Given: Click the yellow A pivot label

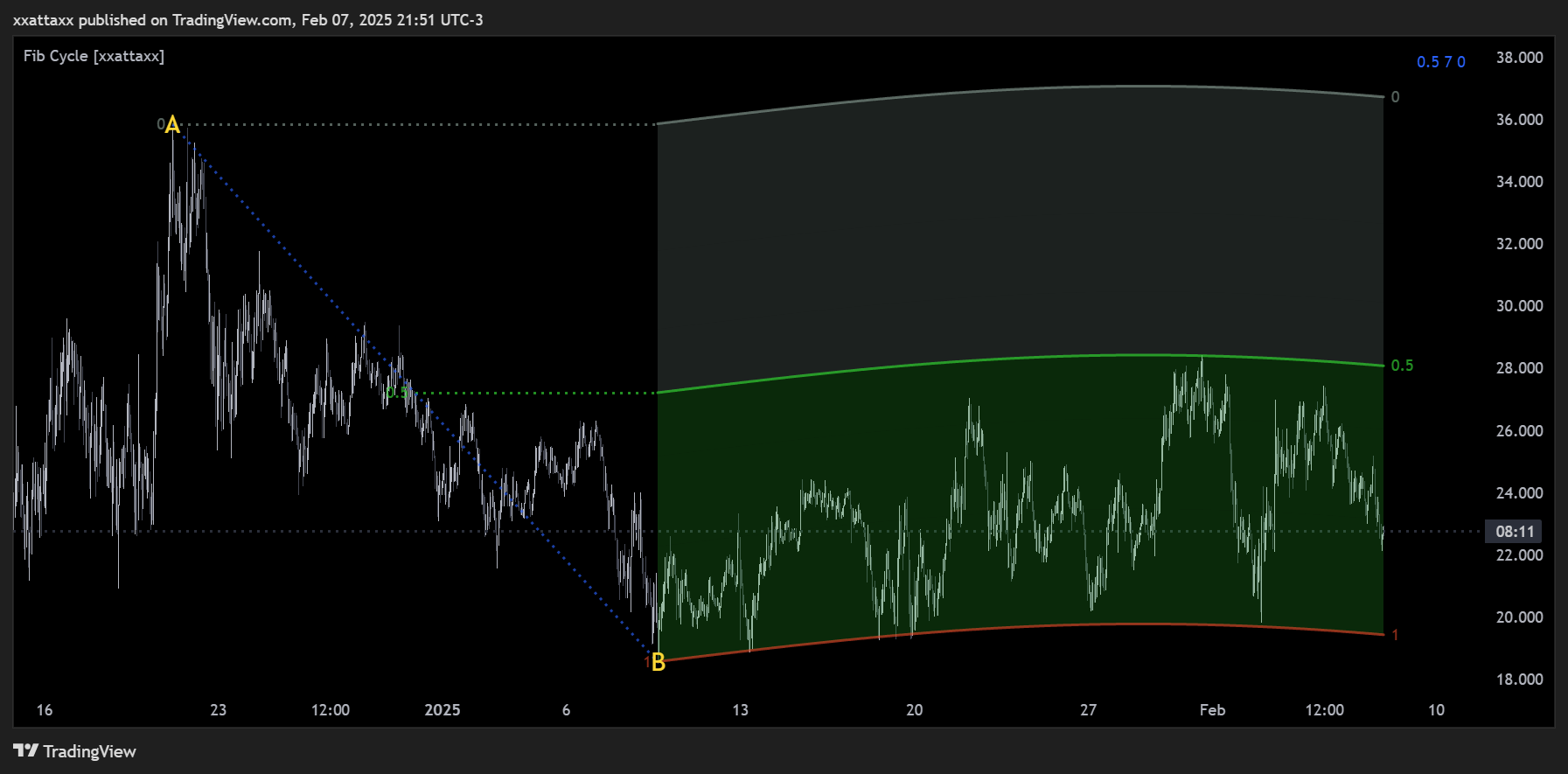Looking at the screenshot, I should [172, 125].
